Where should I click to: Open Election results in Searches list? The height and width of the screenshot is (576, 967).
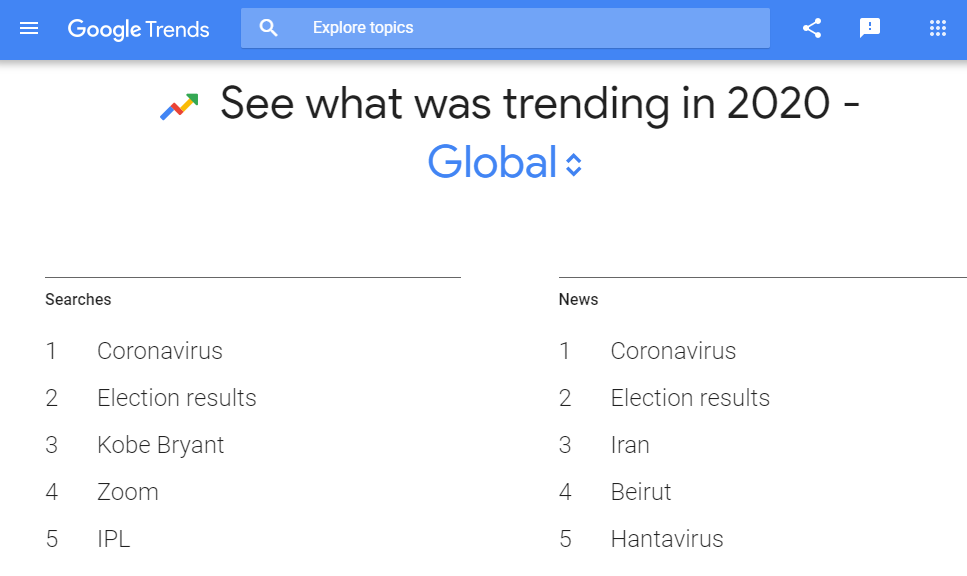tap(176, 398)
